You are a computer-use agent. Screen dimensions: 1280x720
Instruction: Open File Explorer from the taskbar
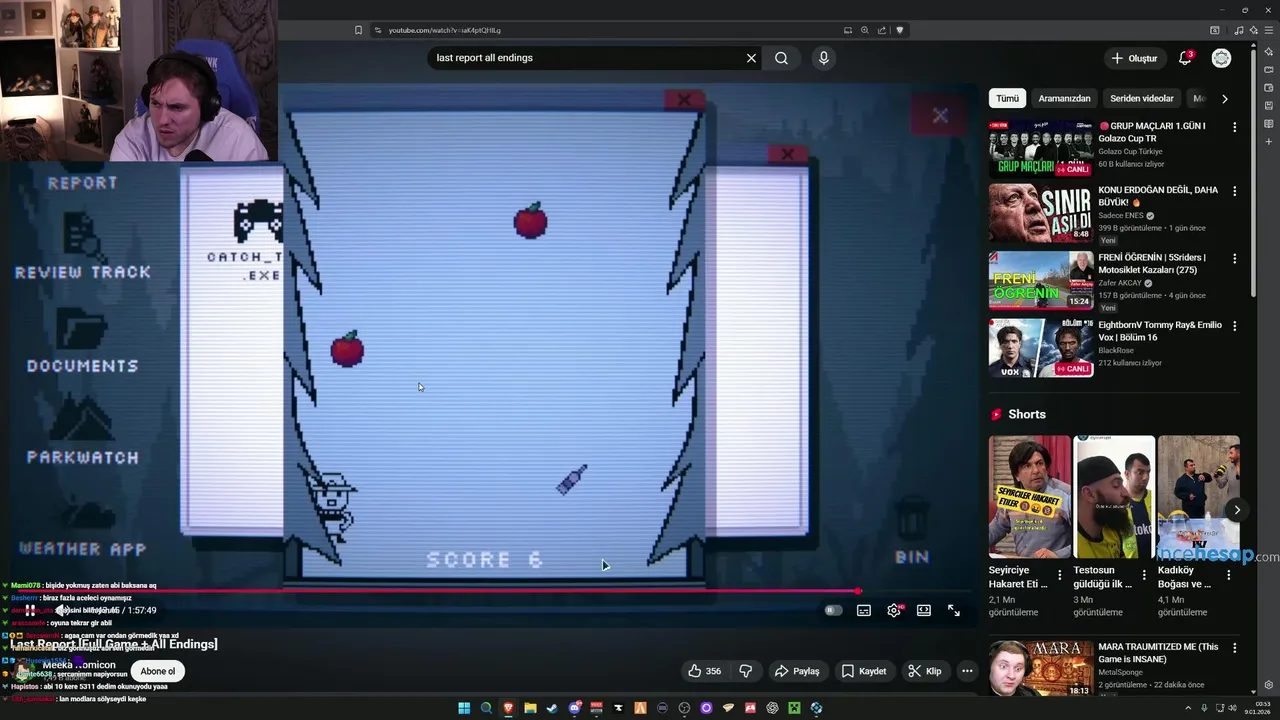pos(530,708)
